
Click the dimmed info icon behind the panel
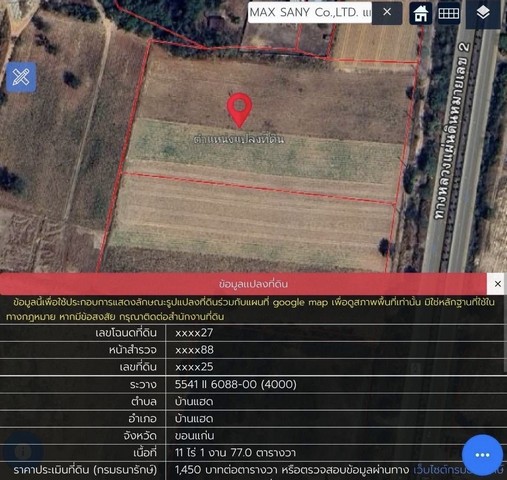23,452
